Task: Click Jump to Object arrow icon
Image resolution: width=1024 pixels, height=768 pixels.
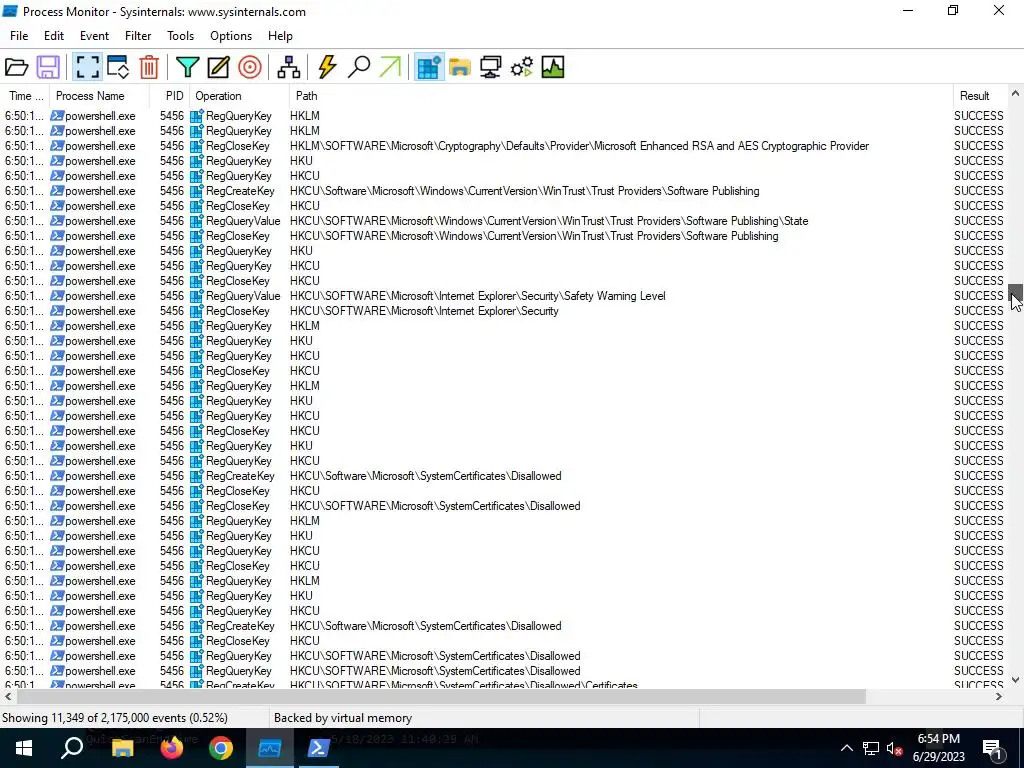Action: tap(390, 67)
